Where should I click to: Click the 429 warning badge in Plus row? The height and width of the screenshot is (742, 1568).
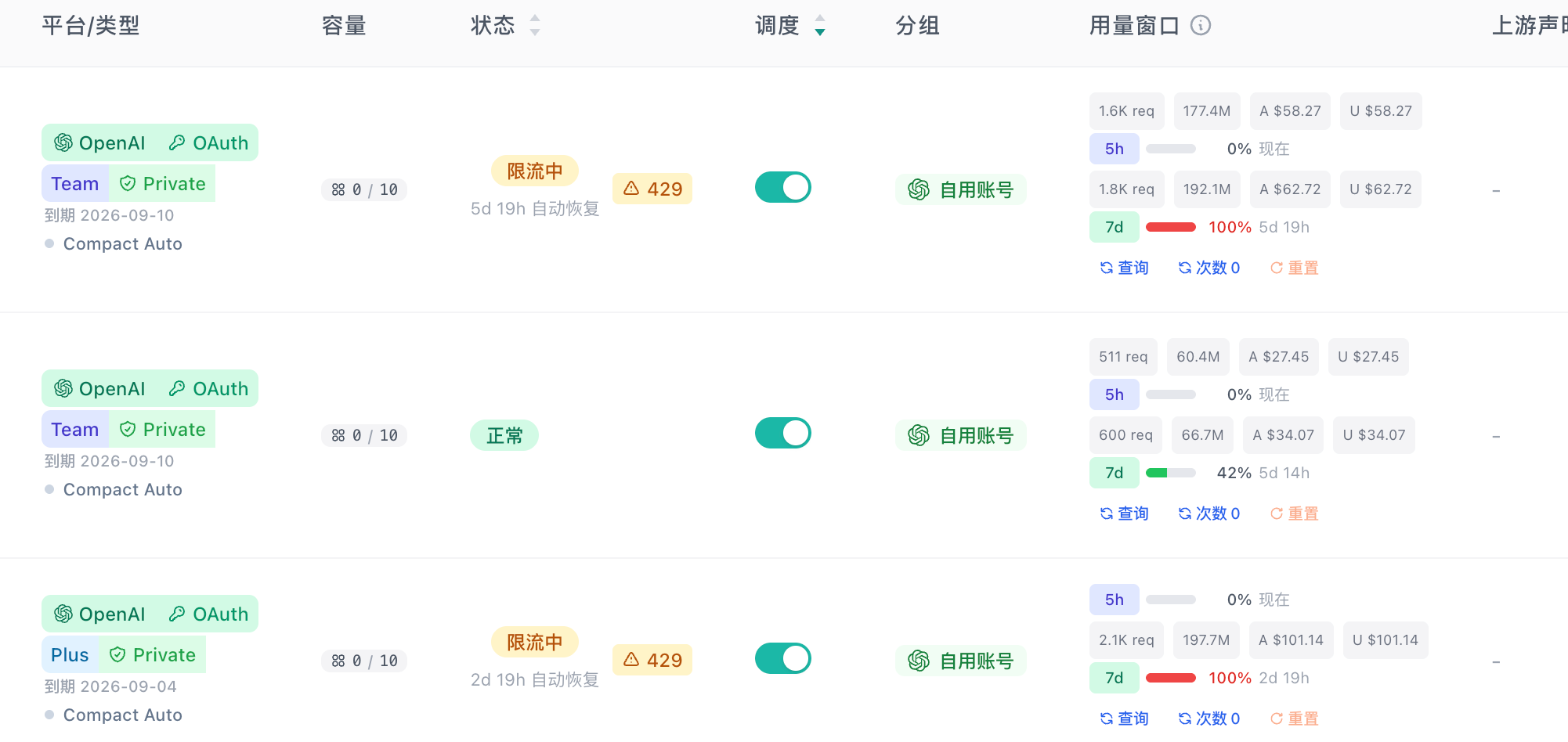click(652, 660)
